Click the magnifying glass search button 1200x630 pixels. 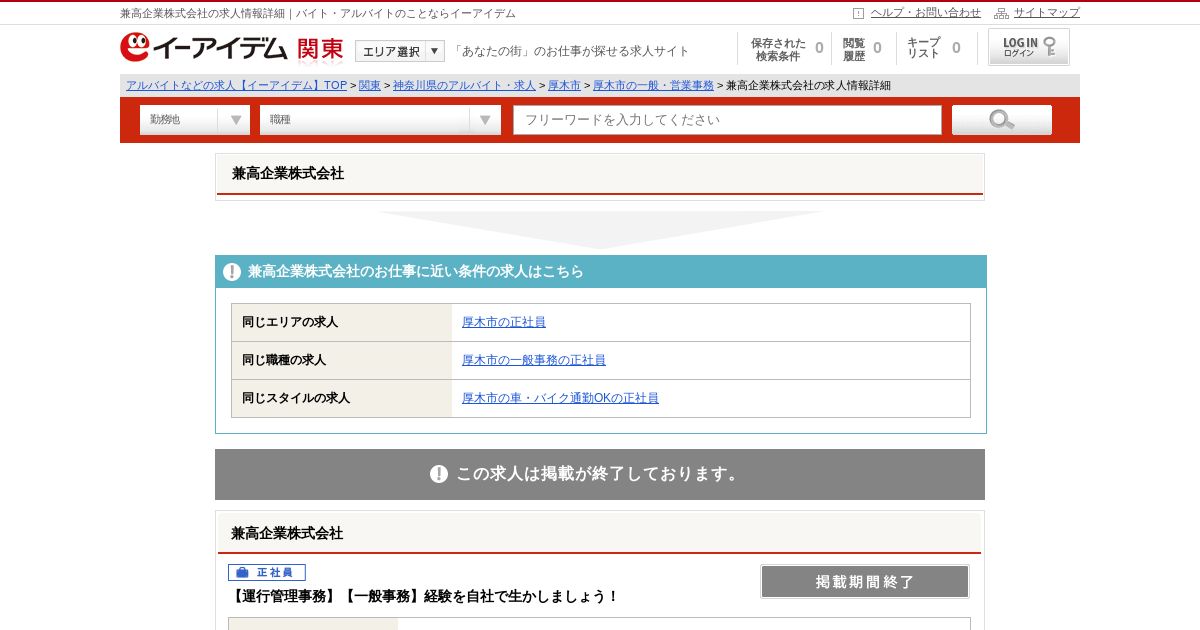click(x=1001, y=120)
